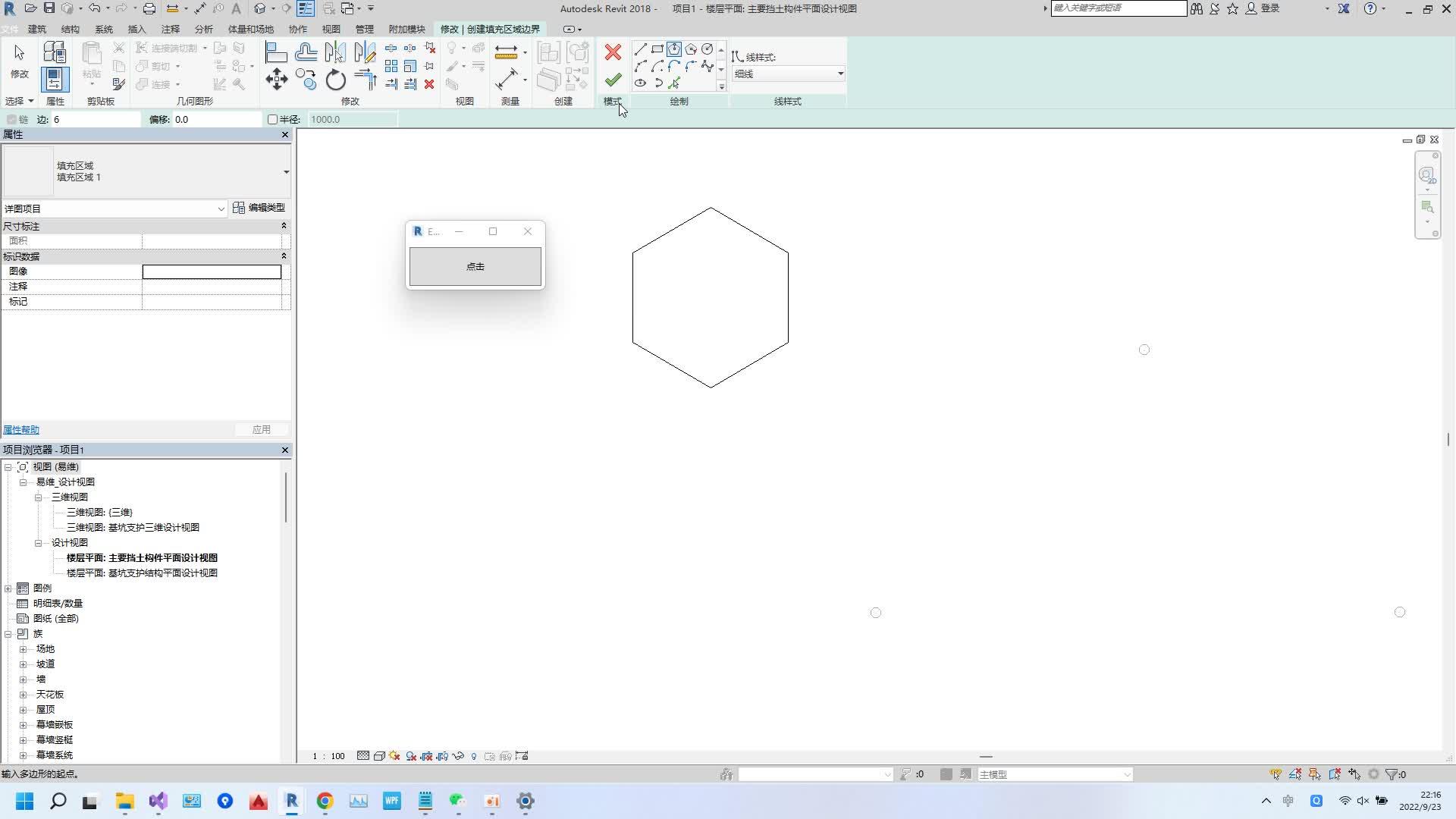Click the Sides value input field

[x=96, y=119]
